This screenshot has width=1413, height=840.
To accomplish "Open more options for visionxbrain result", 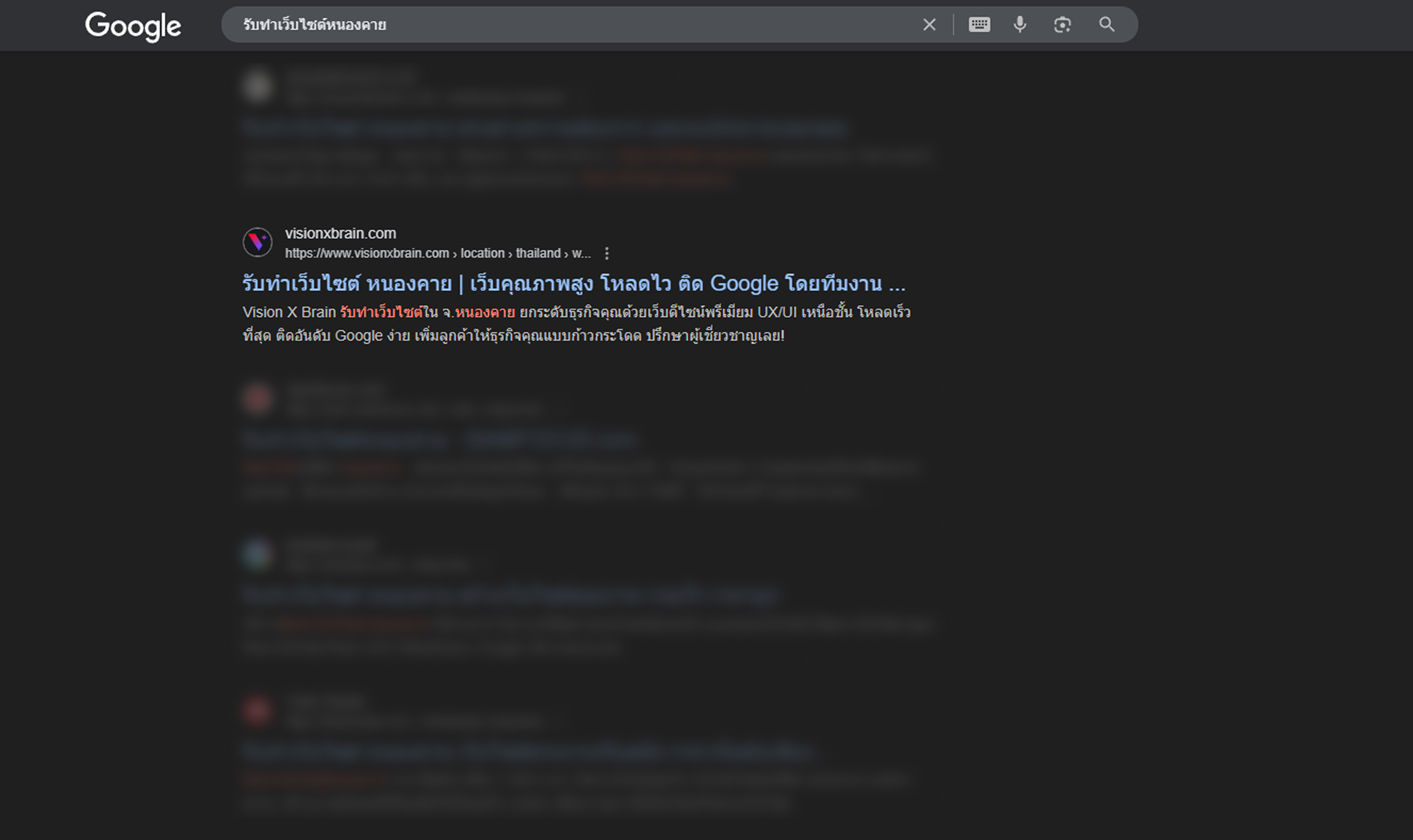I will pos(607,253).
